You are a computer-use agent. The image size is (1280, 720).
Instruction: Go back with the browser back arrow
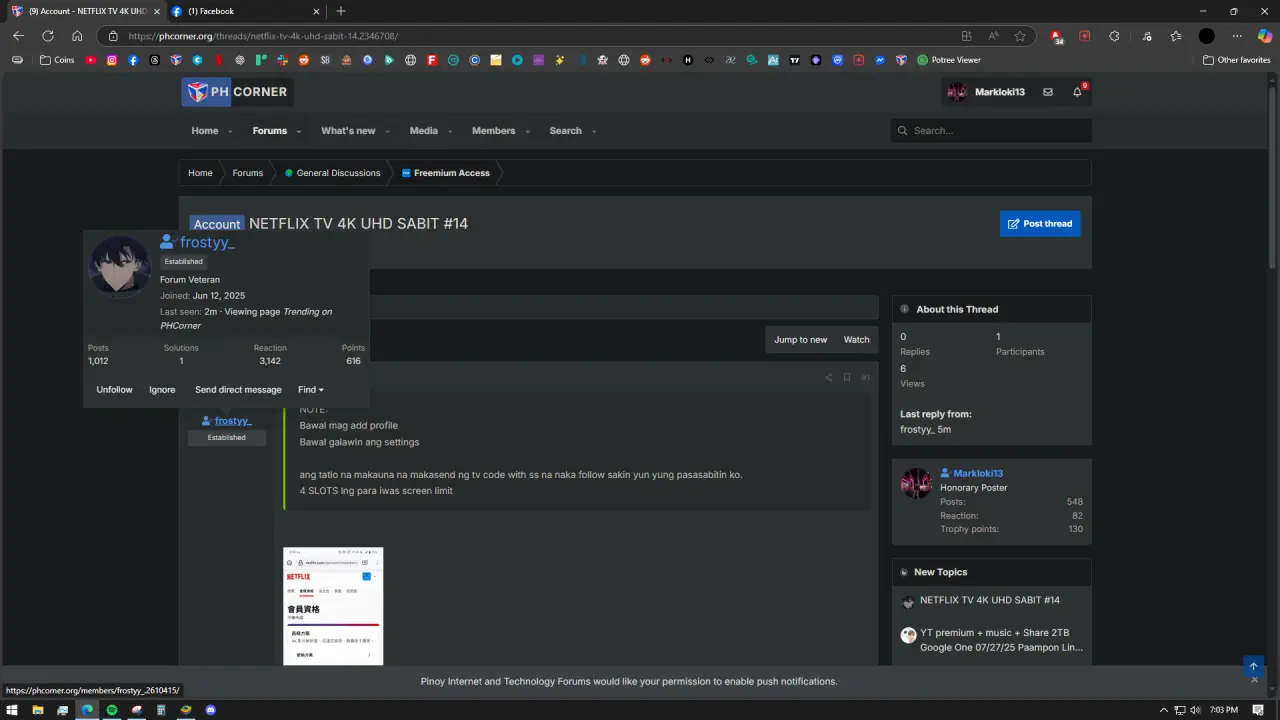tap(18, 36)
